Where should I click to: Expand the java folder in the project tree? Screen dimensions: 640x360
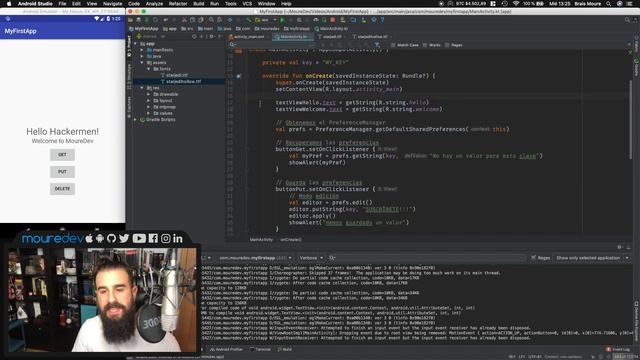coord(142,56)
